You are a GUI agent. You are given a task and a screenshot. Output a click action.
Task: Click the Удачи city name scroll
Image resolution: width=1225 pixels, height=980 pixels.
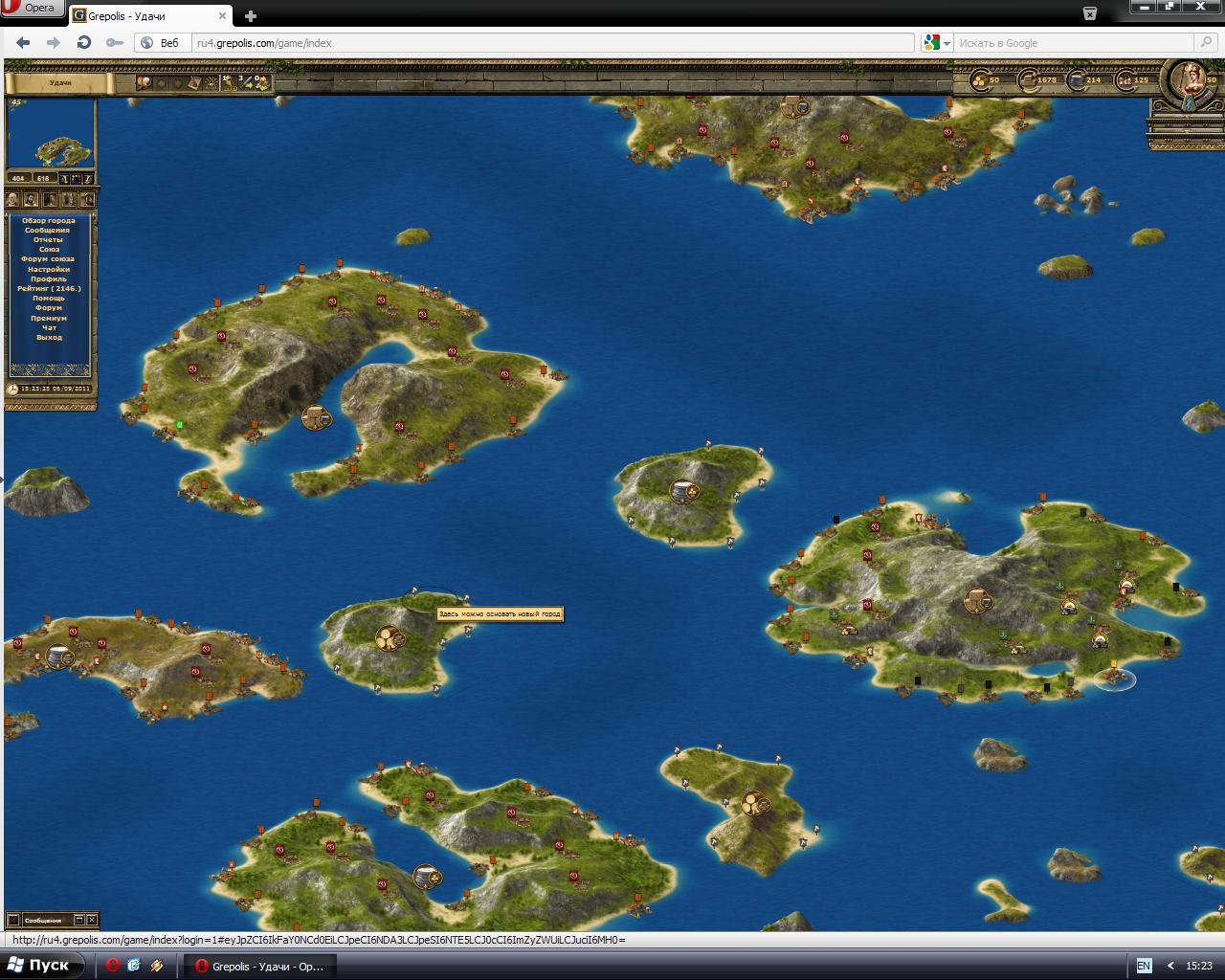click(x=59, y=82)
